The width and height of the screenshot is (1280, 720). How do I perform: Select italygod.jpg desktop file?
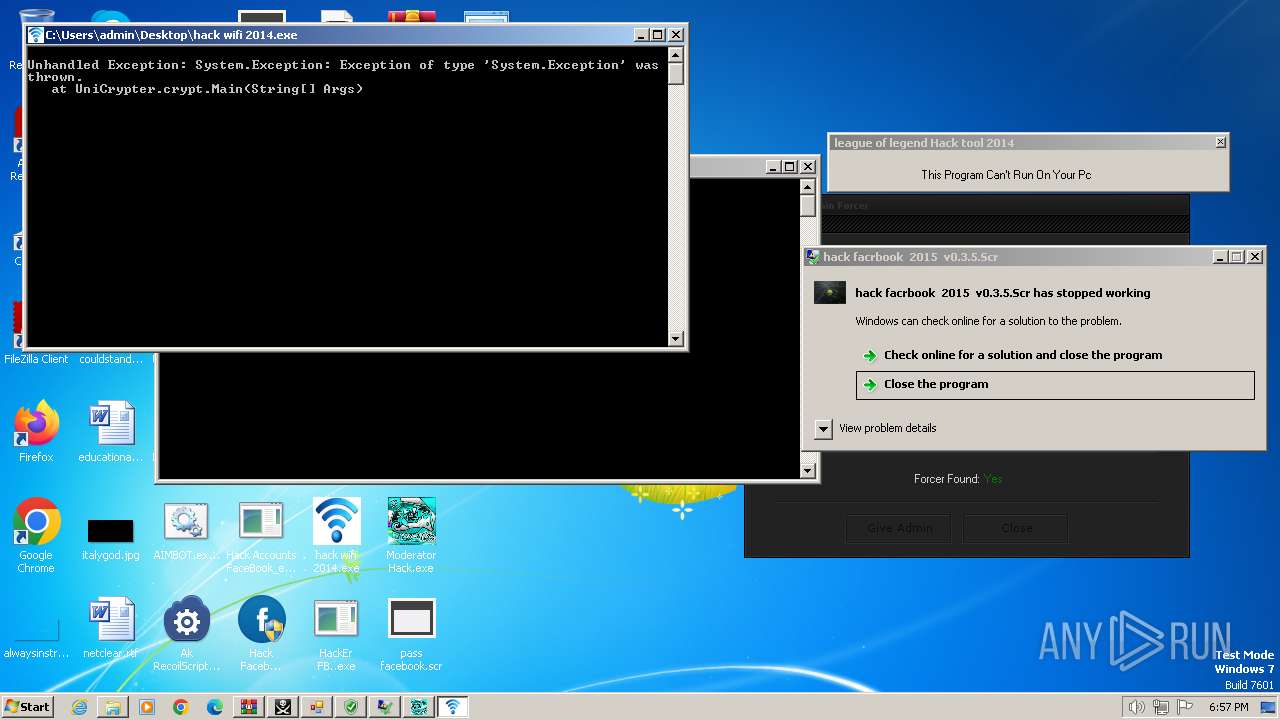click(111, 539)
